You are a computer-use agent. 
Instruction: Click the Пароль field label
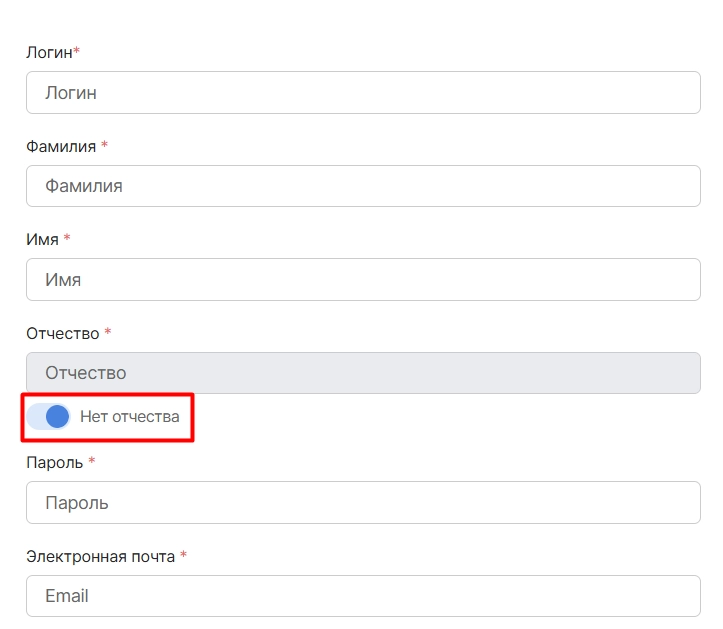pos(54,463)
